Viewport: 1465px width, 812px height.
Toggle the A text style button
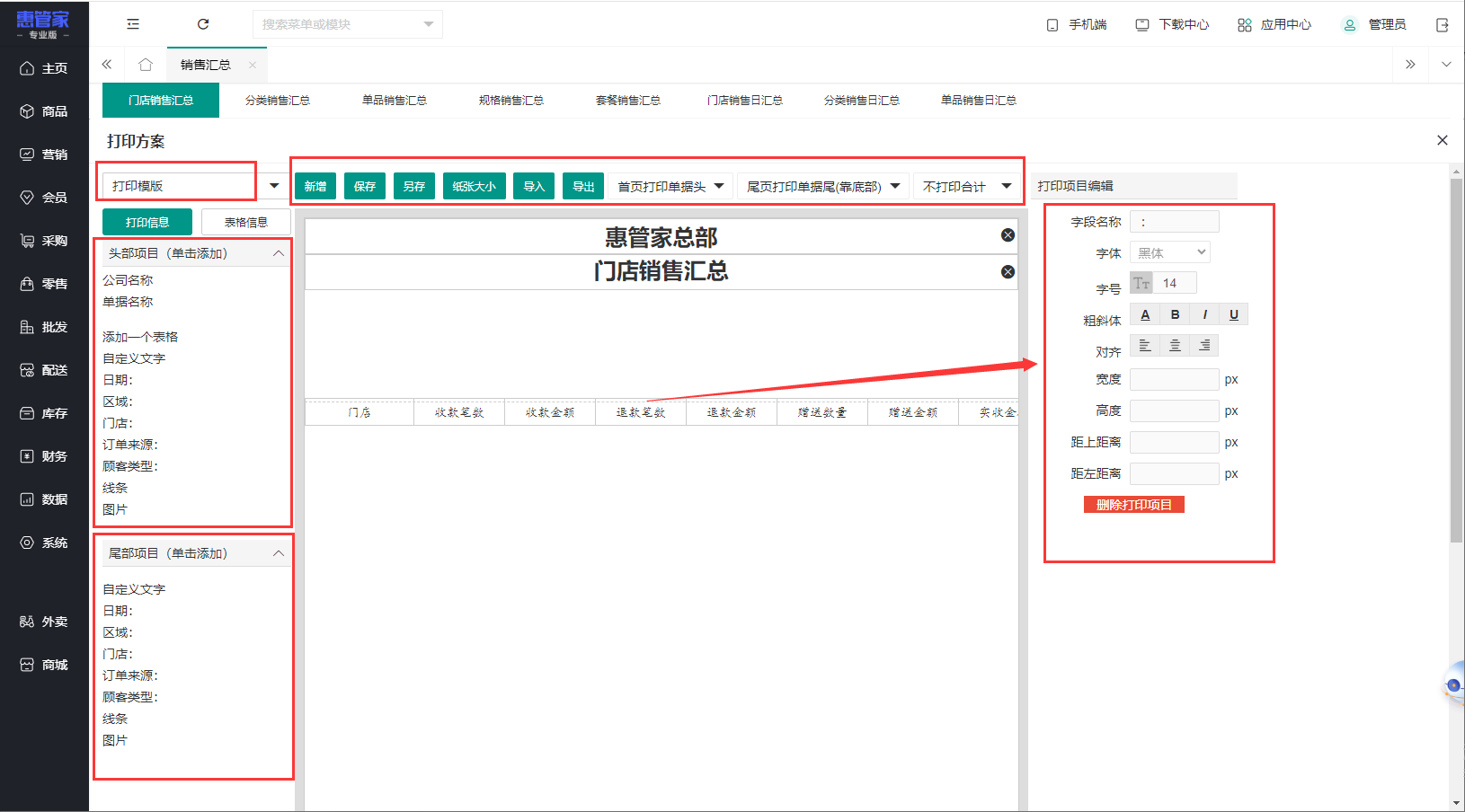tap(1145, 314)
